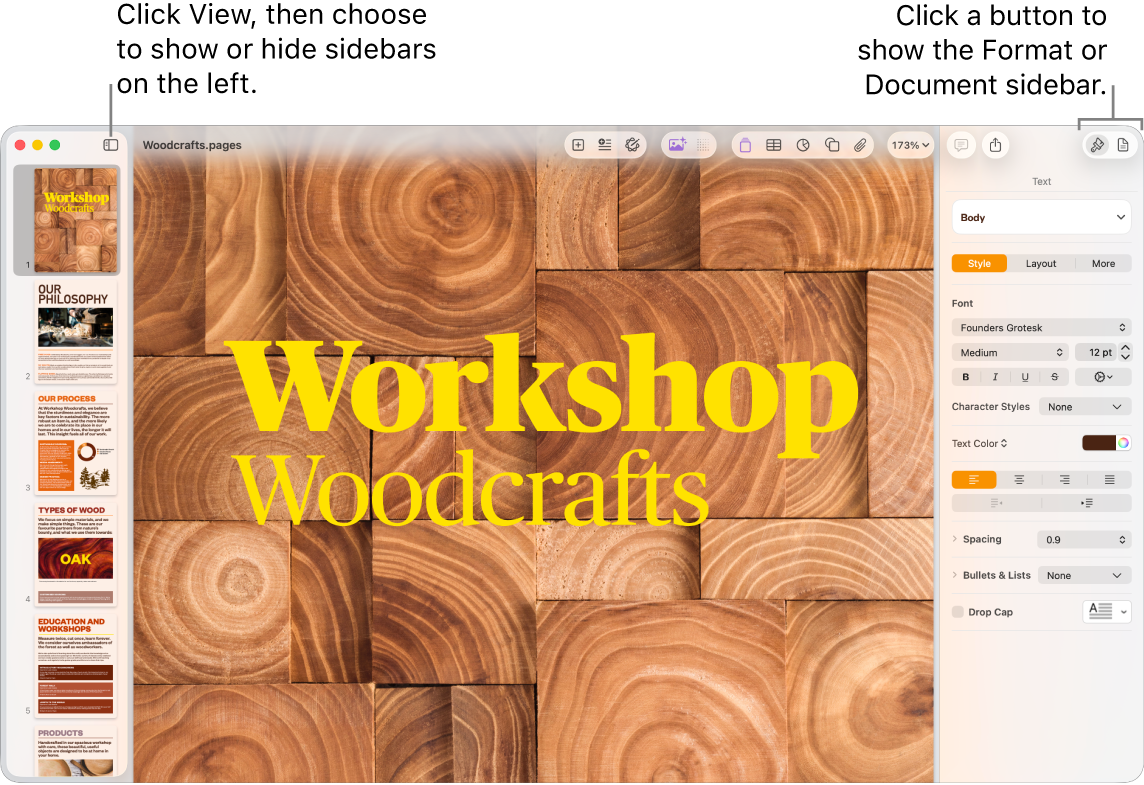Image resolution: width=1144 pixels, height=785 pixels.
Task: Toggle the page thumbnails sidebar view
Action: 110,144
